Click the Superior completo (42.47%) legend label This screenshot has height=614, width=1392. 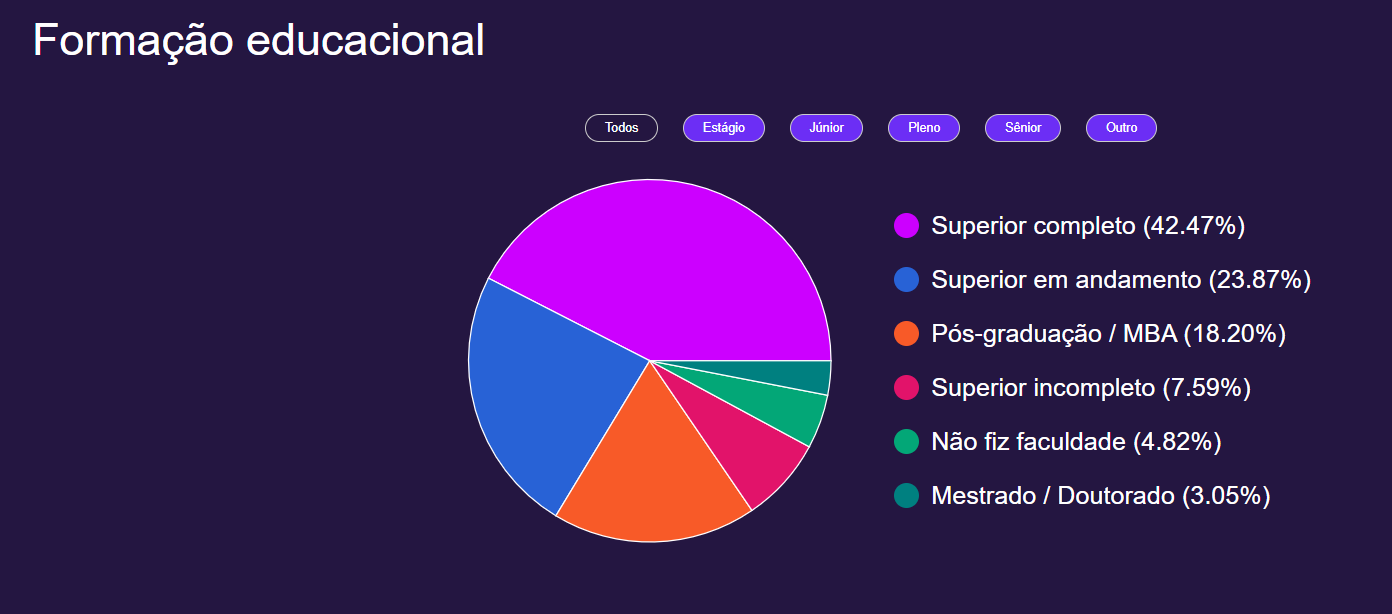[1088, 225]
